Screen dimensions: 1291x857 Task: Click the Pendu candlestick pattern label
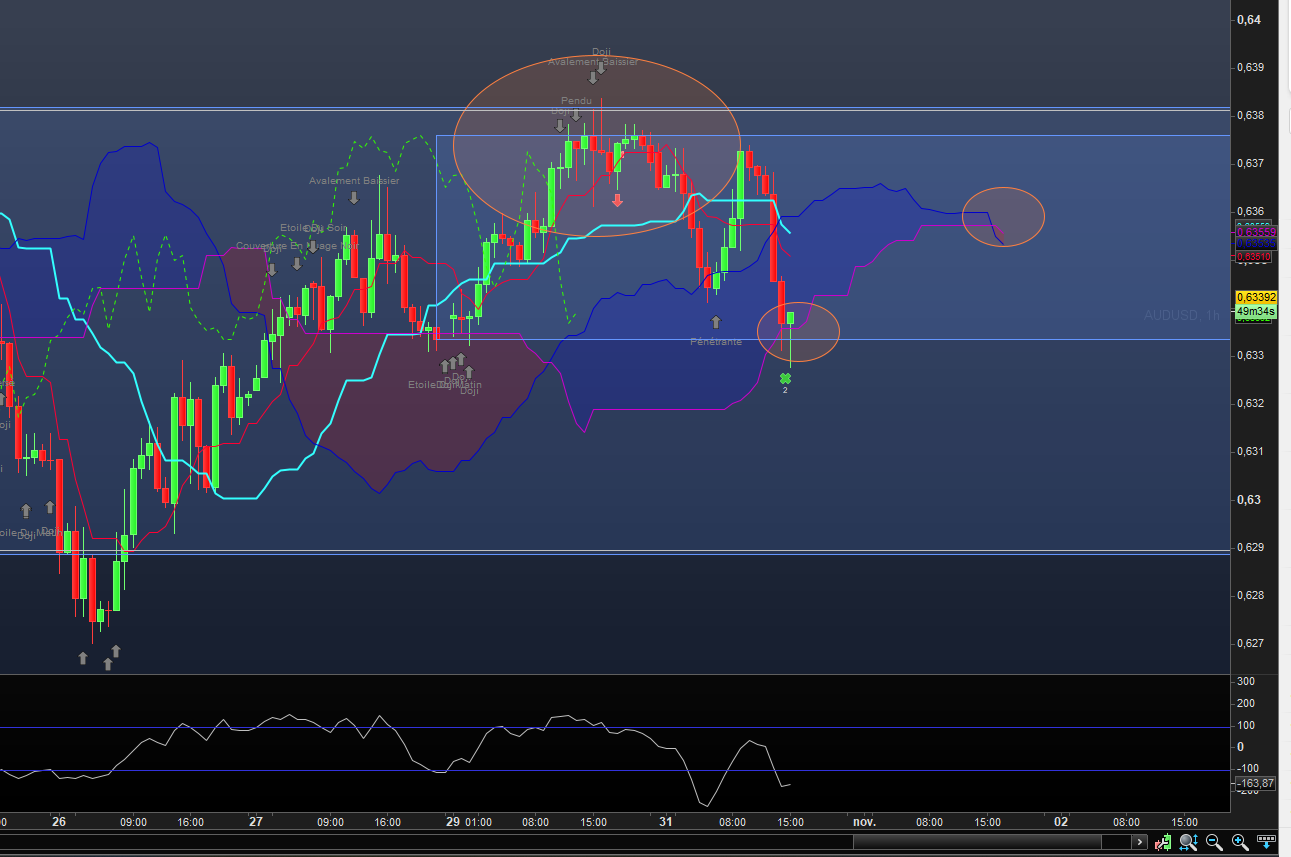pyautogui.click(x=576, y=101)
